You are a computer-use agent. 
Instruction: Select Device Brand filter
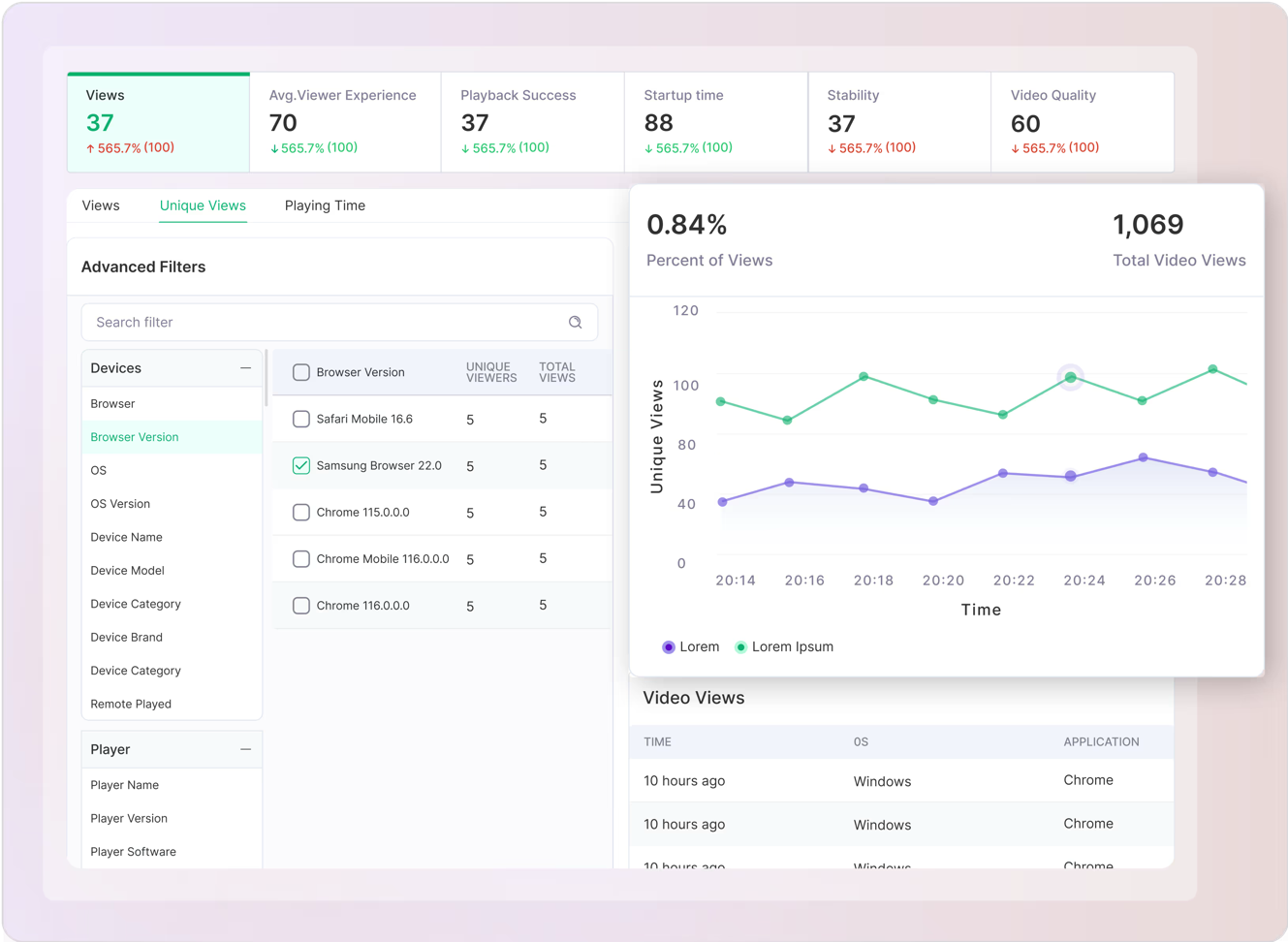126,637
